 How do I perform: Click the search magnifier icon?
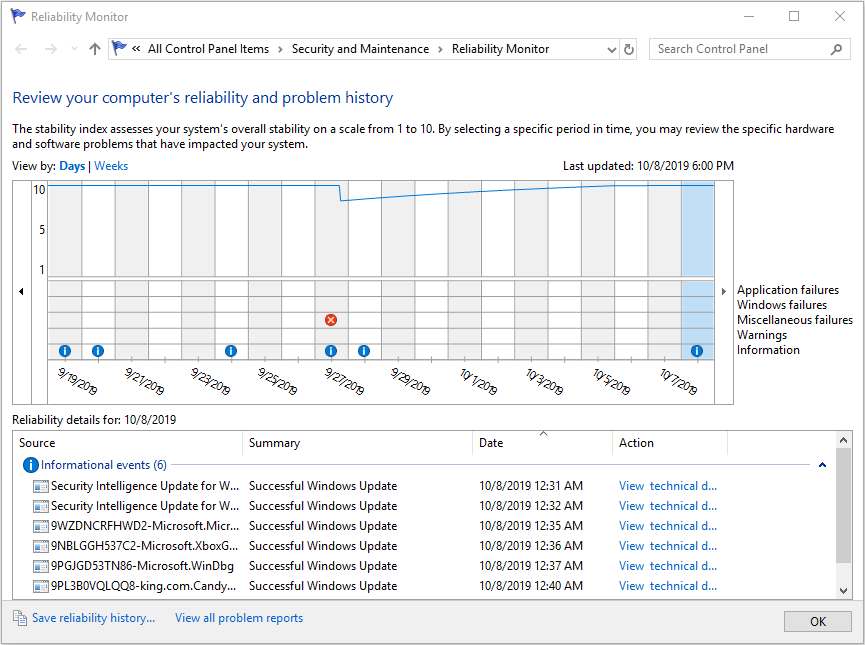(836, 49)
